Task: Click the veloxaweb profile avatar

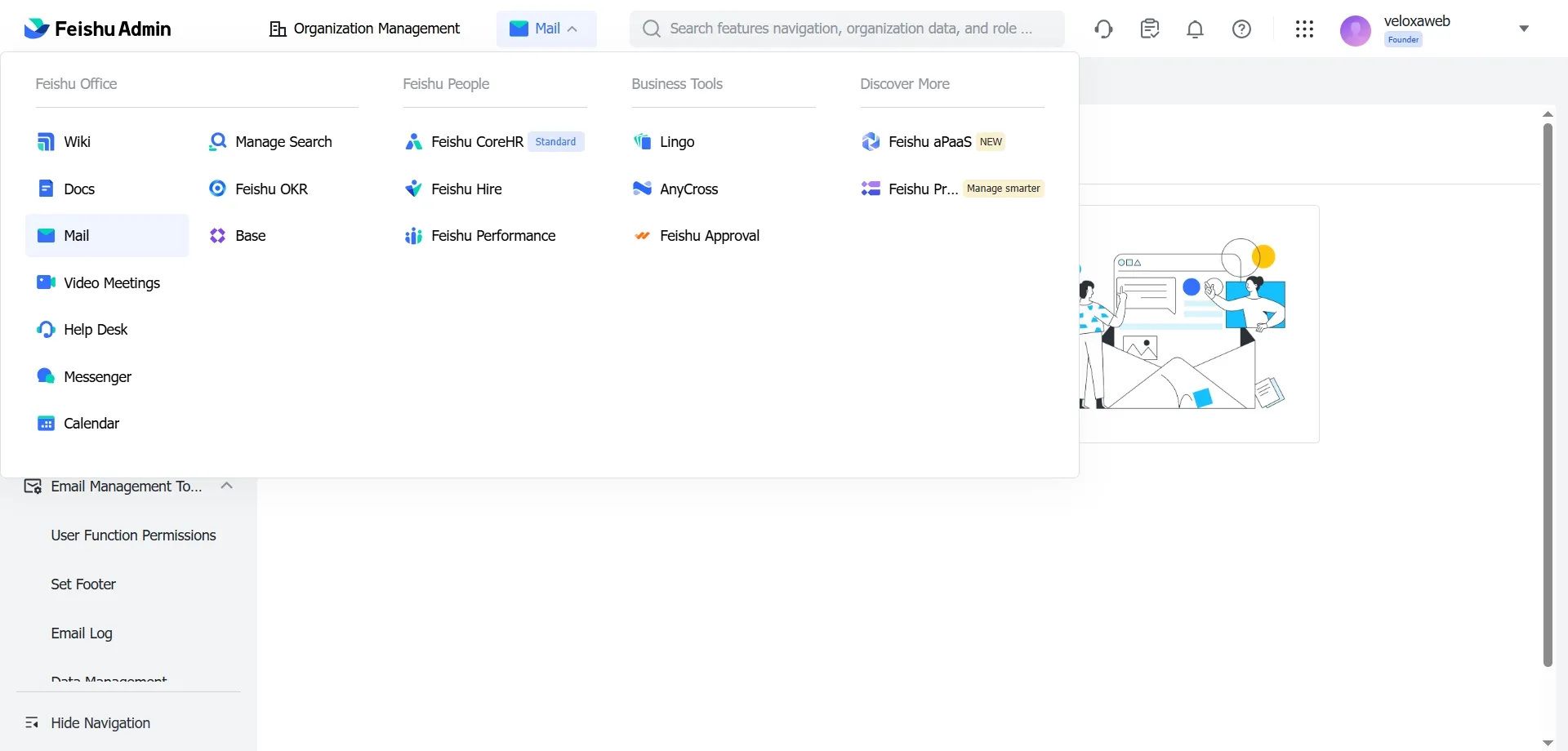Action: pos(1355,31)
